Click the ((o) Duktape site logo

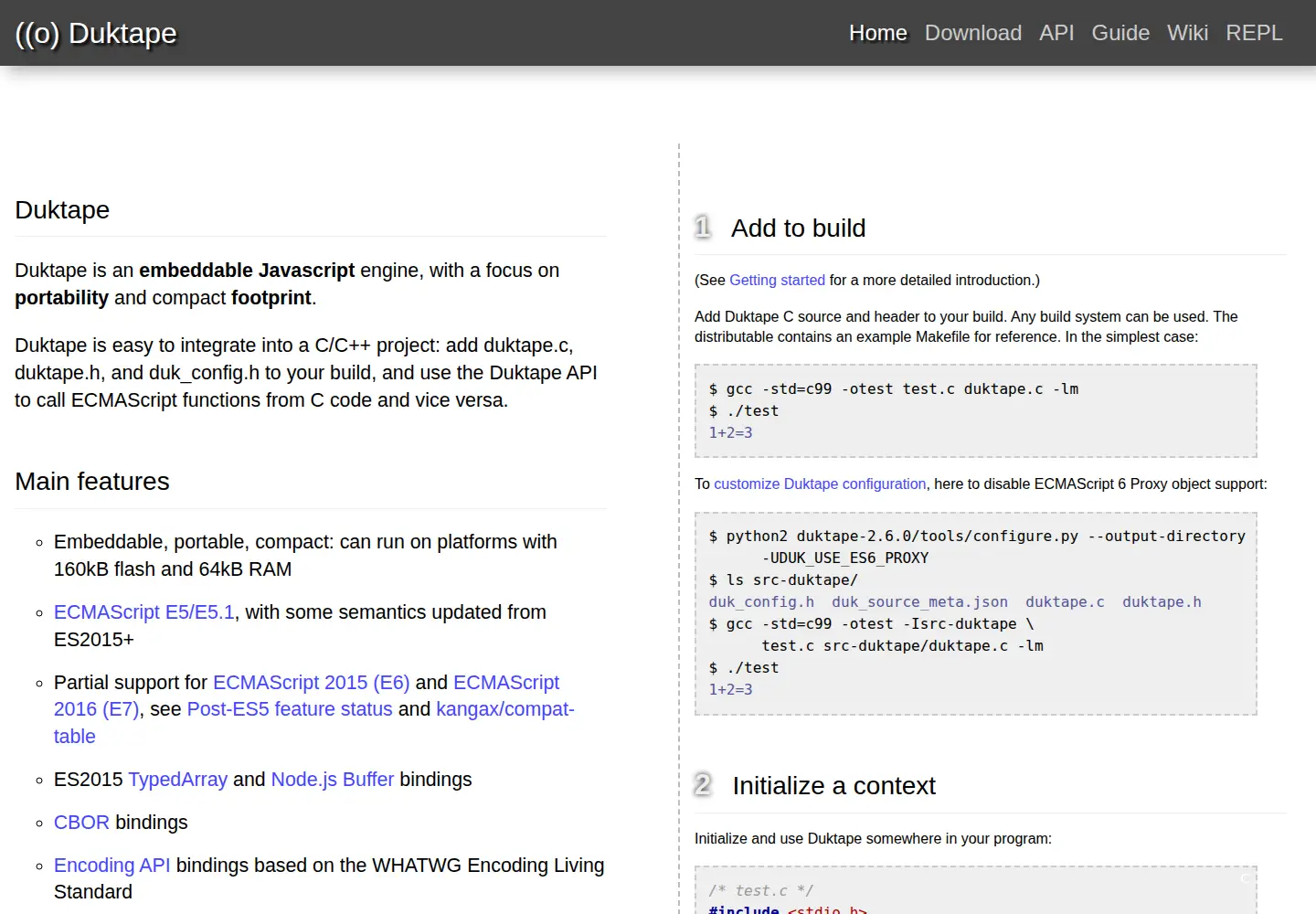click(96, 33)
